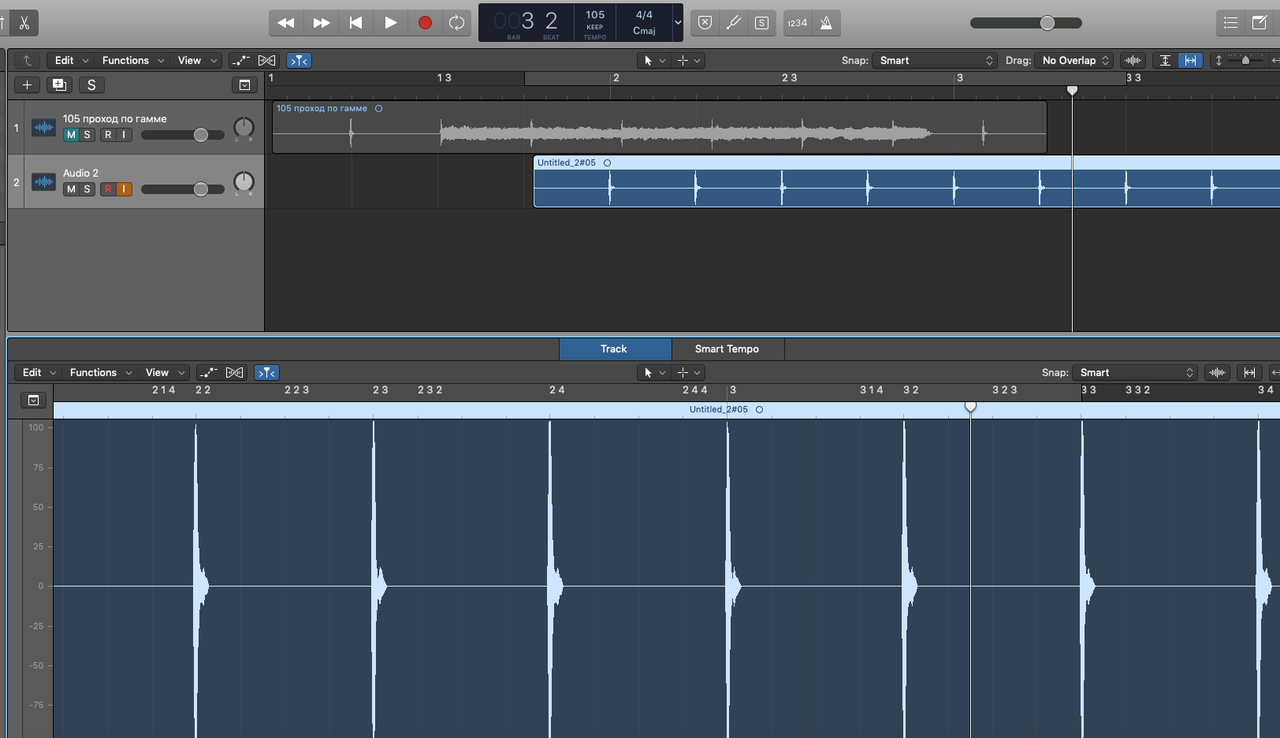Toggle vertical auto zoom in the Tracks area

click(x=1165, y=61)
